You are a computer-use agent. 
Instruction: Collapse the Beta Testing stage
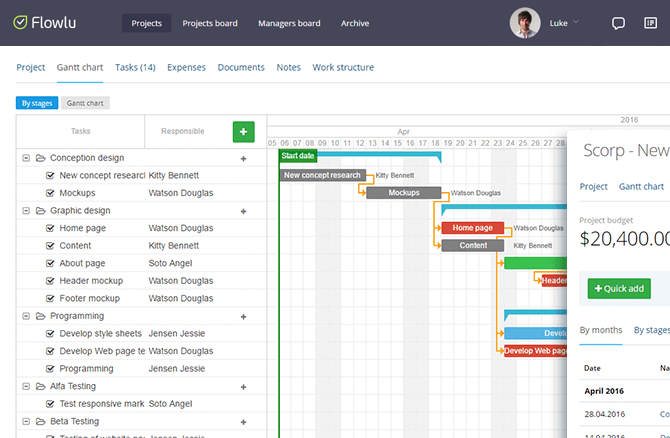26,422
